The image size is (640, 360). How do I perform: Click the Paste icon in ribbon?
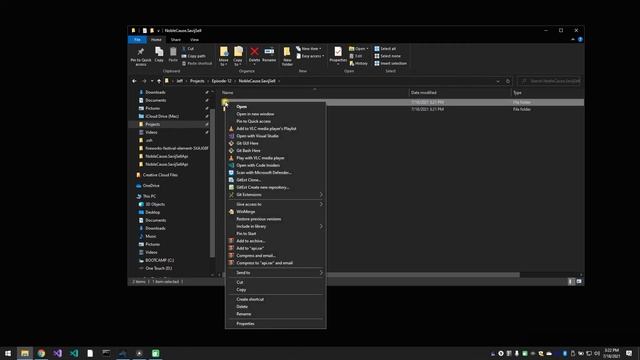(x=173, y=55)
